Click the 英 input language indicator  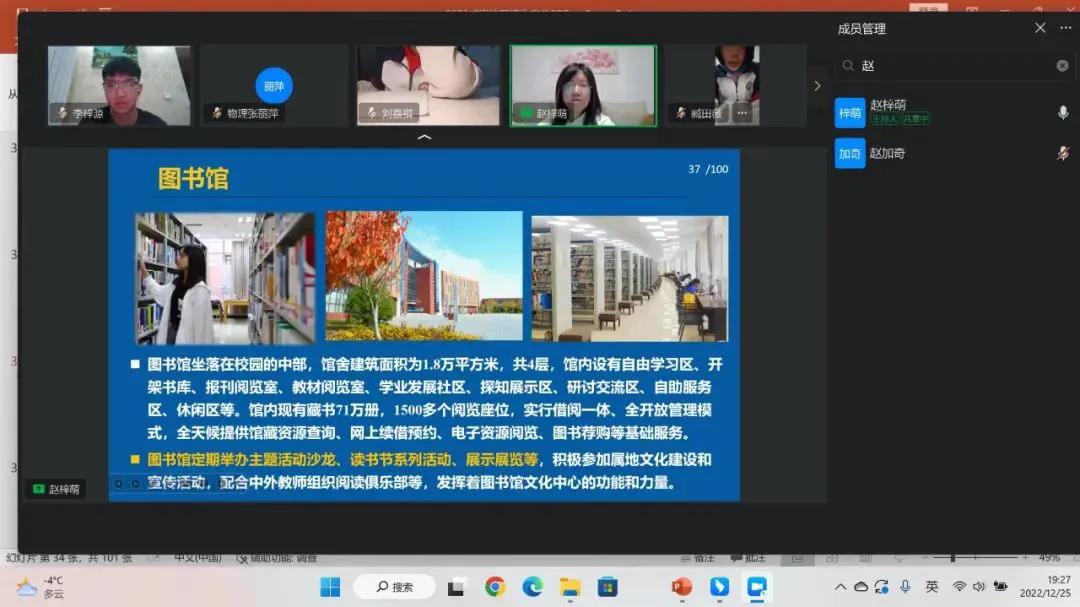pyautogui.click(x=934, y=587)
